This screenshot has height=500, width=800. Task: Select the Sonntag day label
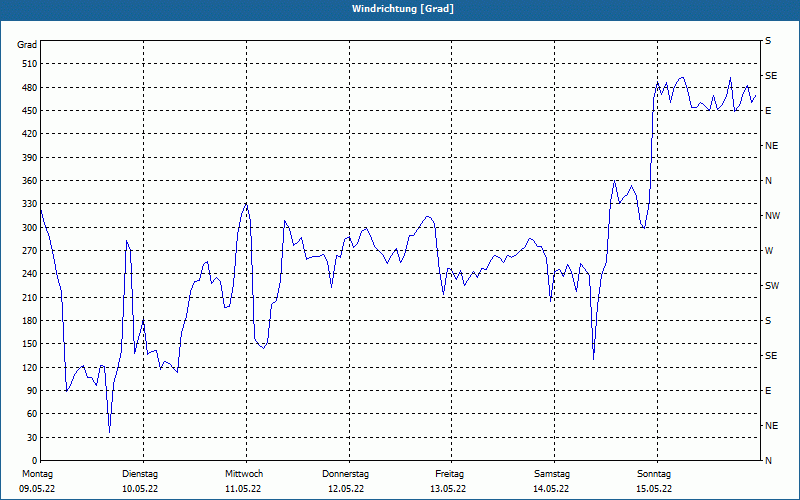[x=654, y=474]
